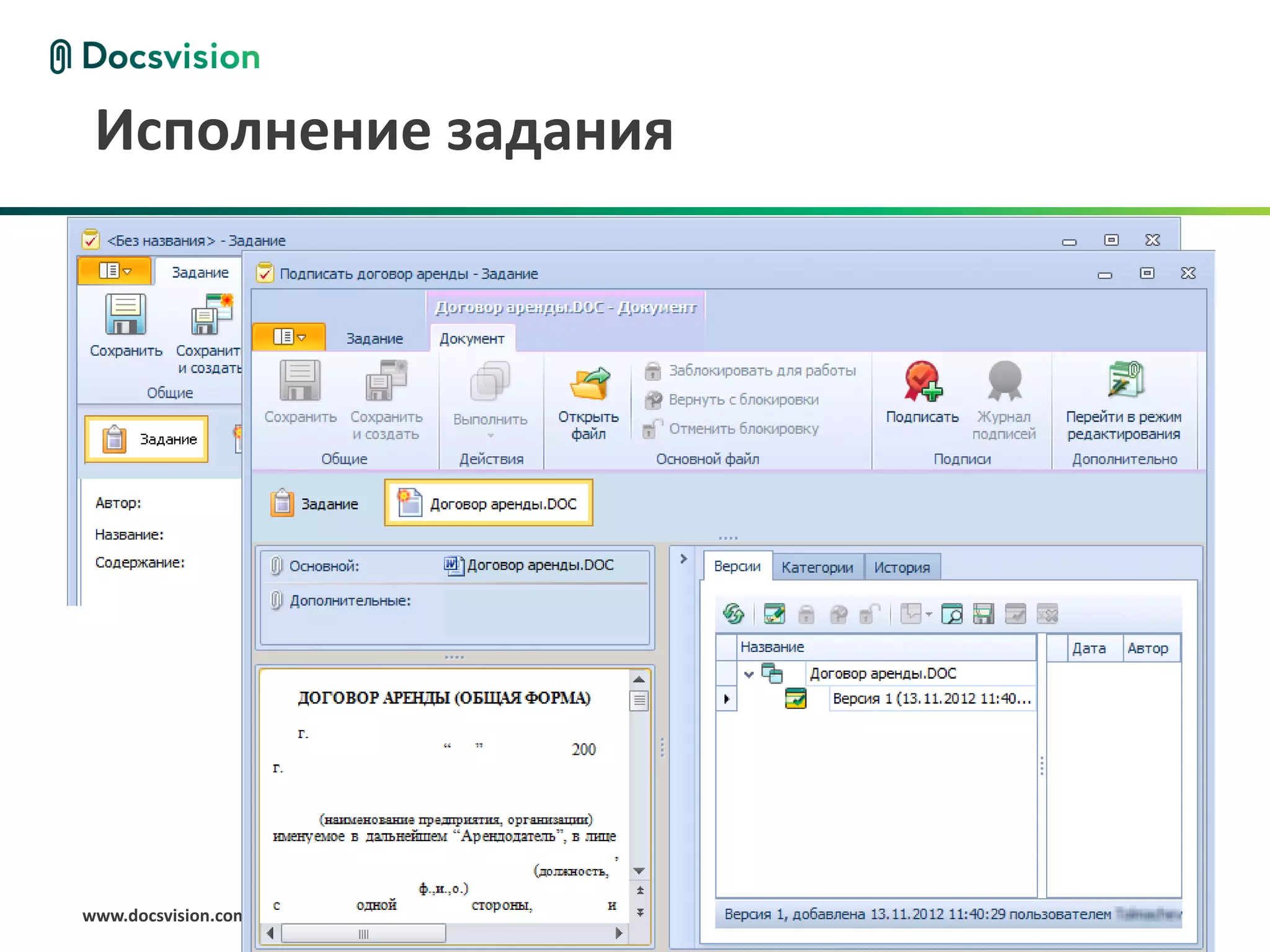The height and width of the screenshot is (952, 1270).
Task: Click the row indicator arrow for Версия 1
Action: point(726,699)
